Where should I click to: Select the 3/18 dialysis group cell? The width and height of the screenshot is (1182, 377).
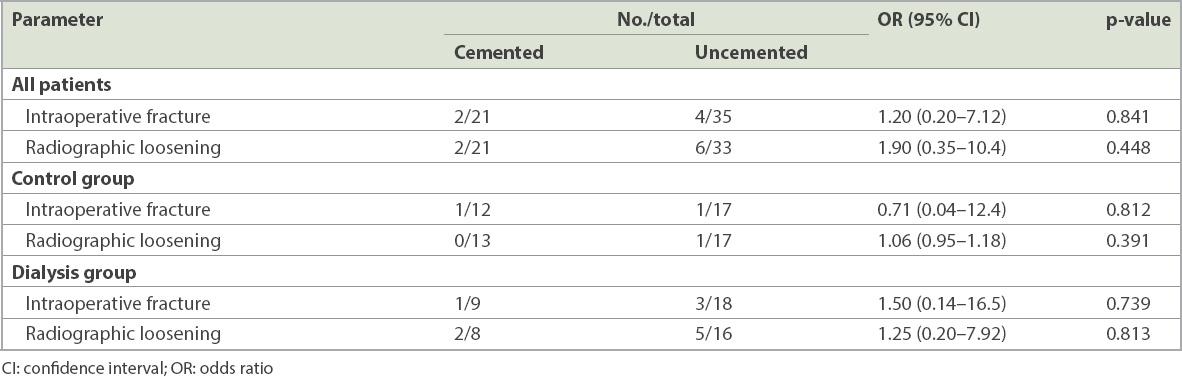pyautogui.click(x=713, y=304)
